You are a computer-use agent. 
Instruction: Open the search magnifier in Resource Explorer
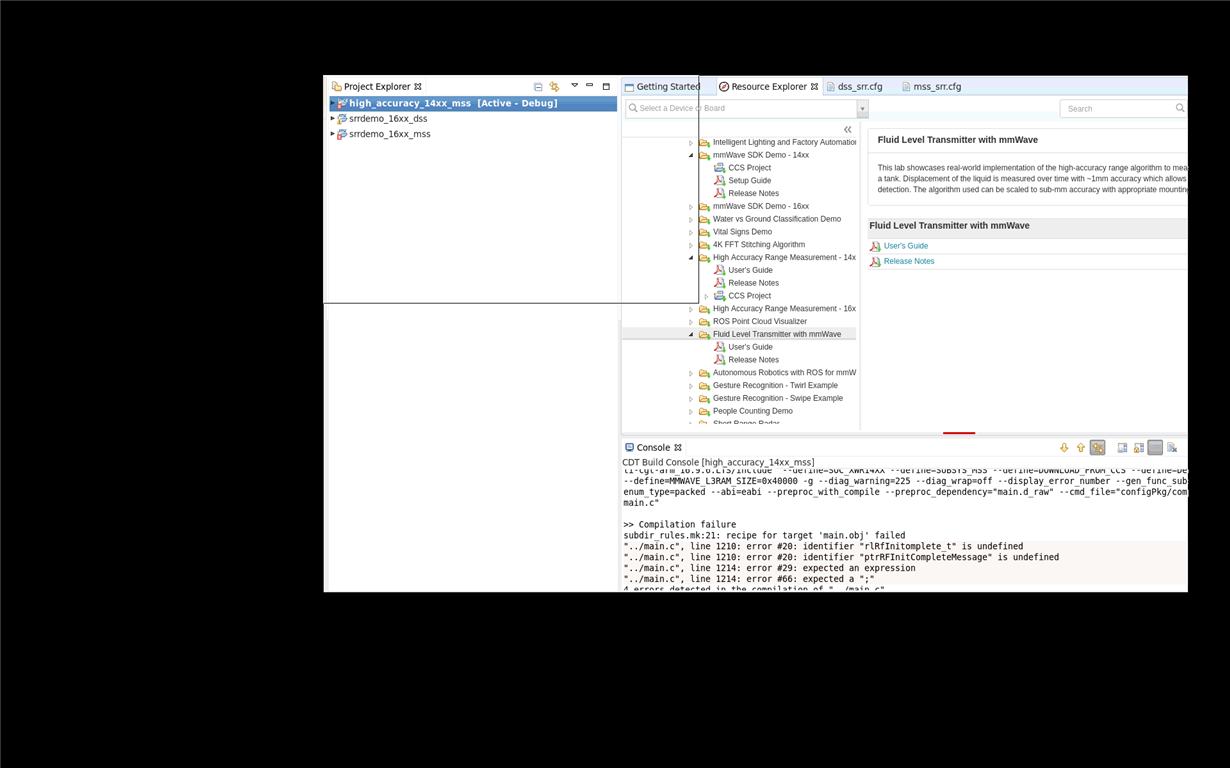(1179, 108)
